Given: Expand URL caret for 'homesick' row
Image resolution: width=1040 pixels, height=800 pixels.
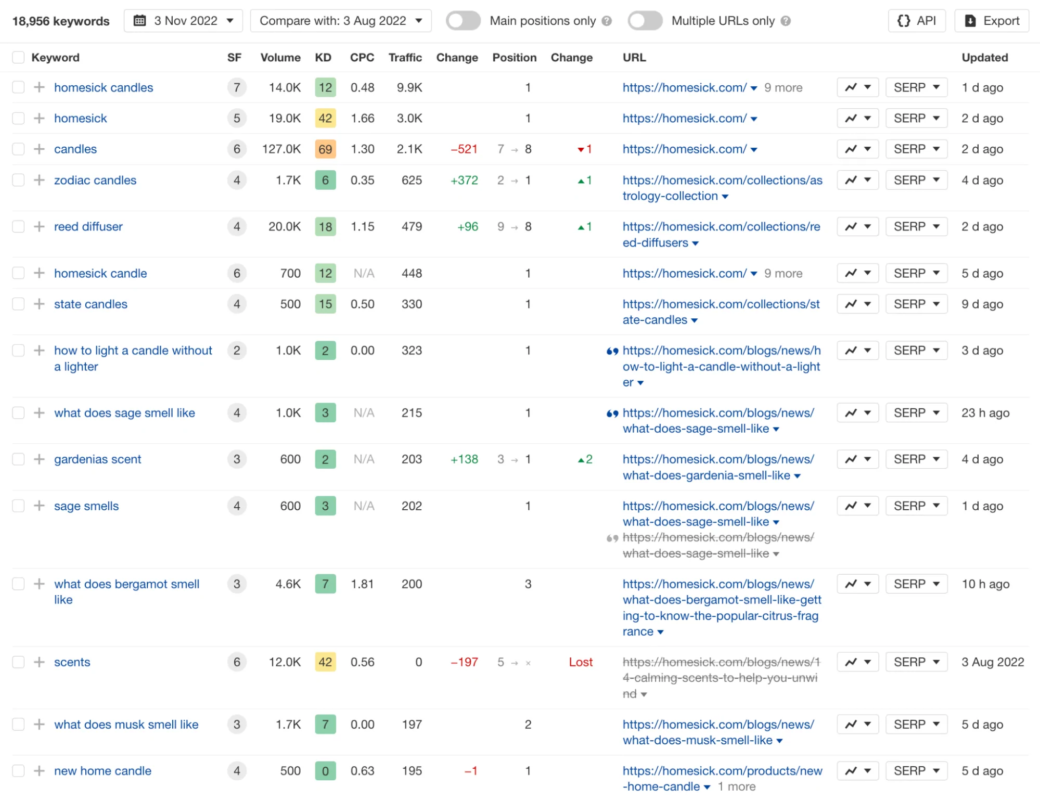Looking at the screenshot, I should [753, 119].
